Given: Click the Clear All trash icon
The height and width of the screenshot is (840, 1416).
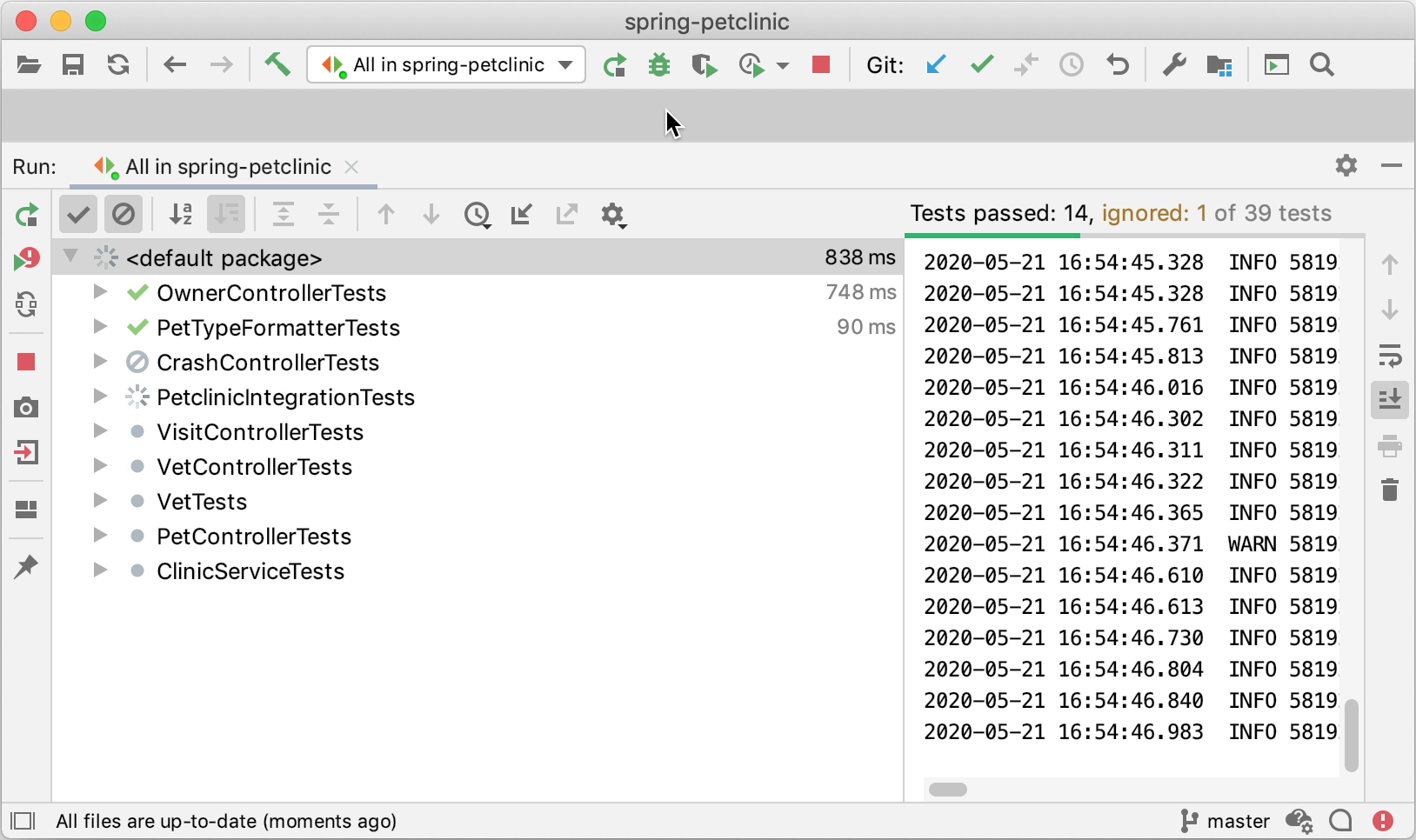Looking at the screenshot, I should pos(1390,490).
